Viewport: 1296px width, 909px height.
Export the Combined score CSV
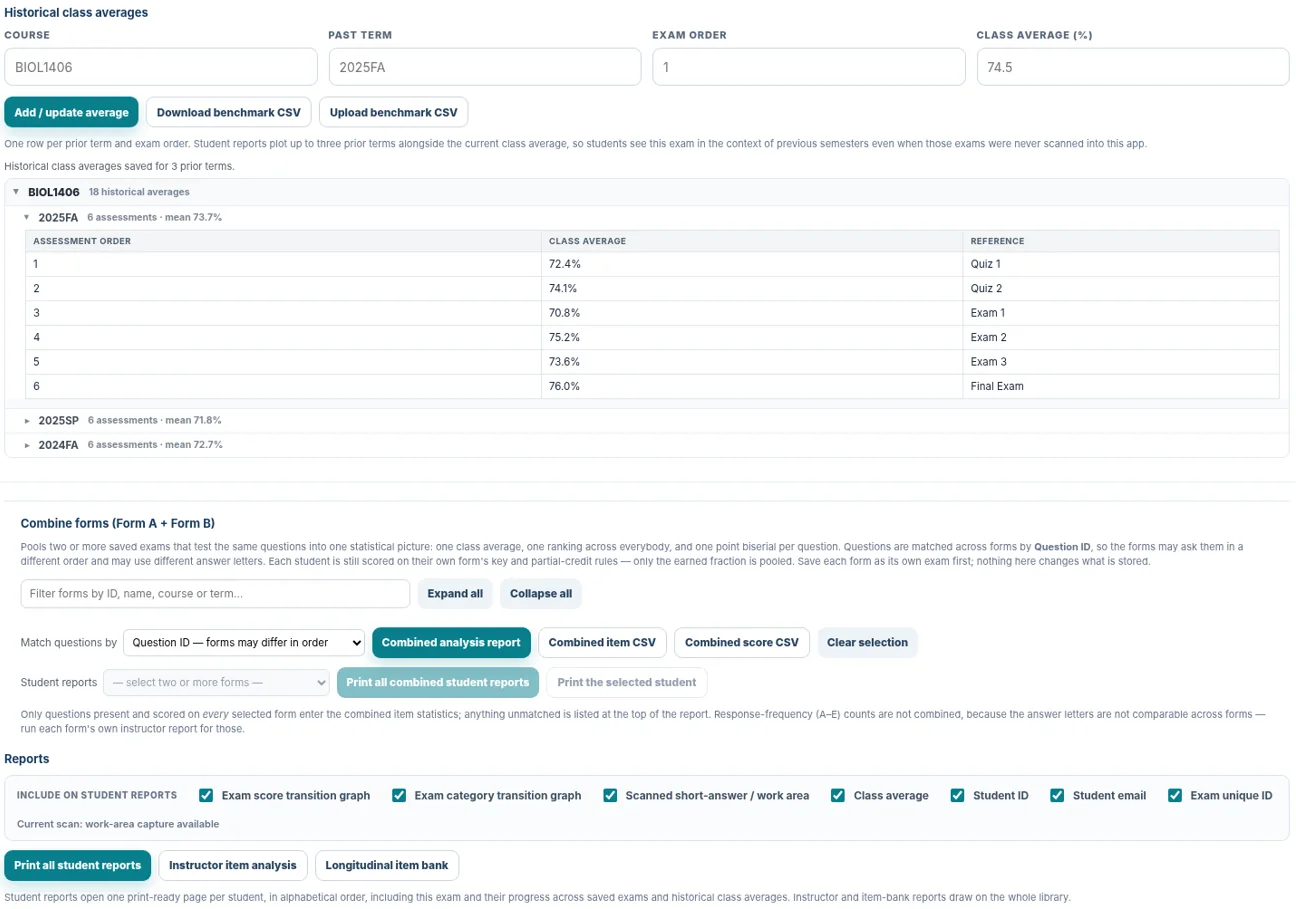click(742, 642)
